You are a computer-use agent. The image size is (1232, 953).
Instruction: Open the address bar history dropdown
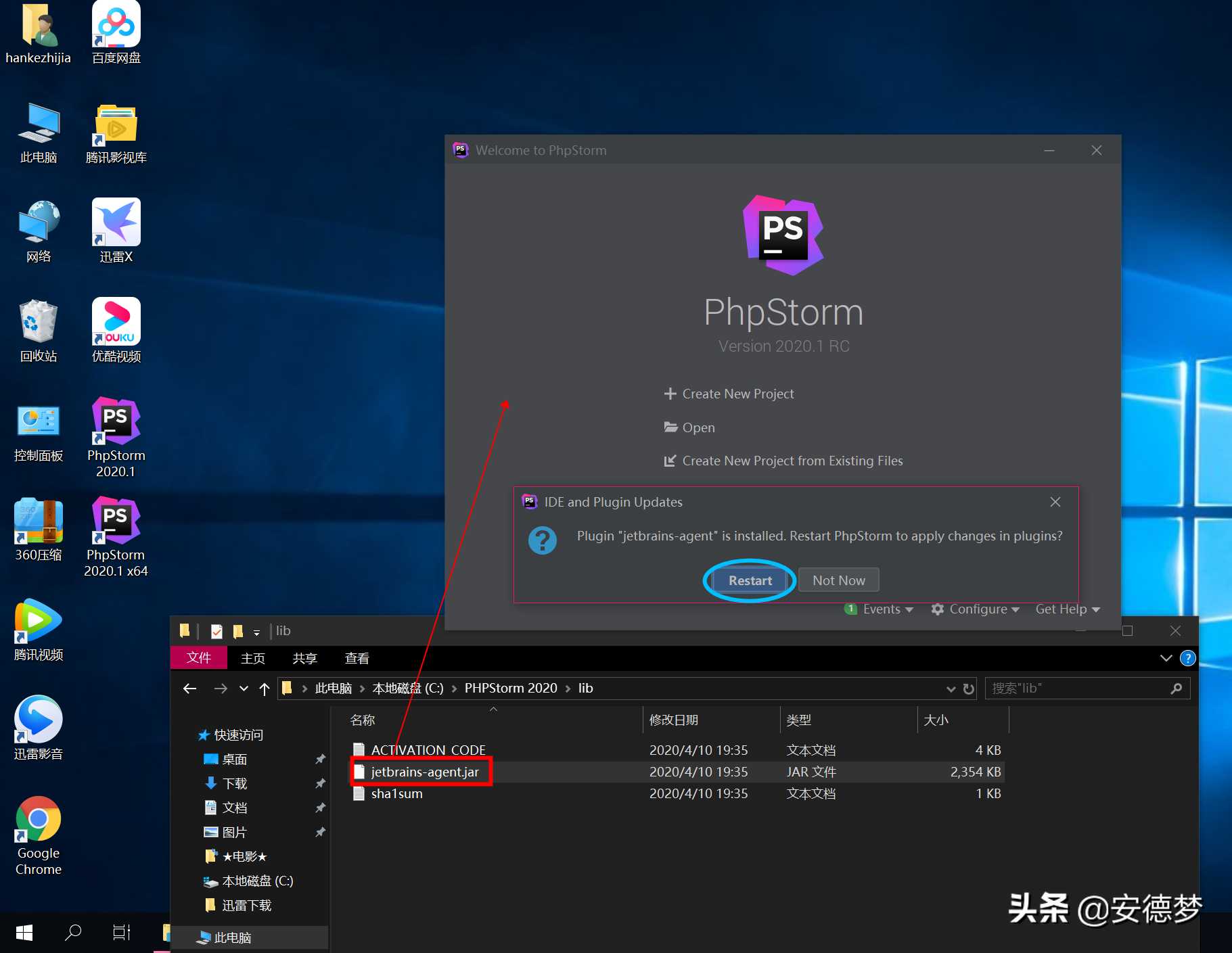(x=951, y=689)
